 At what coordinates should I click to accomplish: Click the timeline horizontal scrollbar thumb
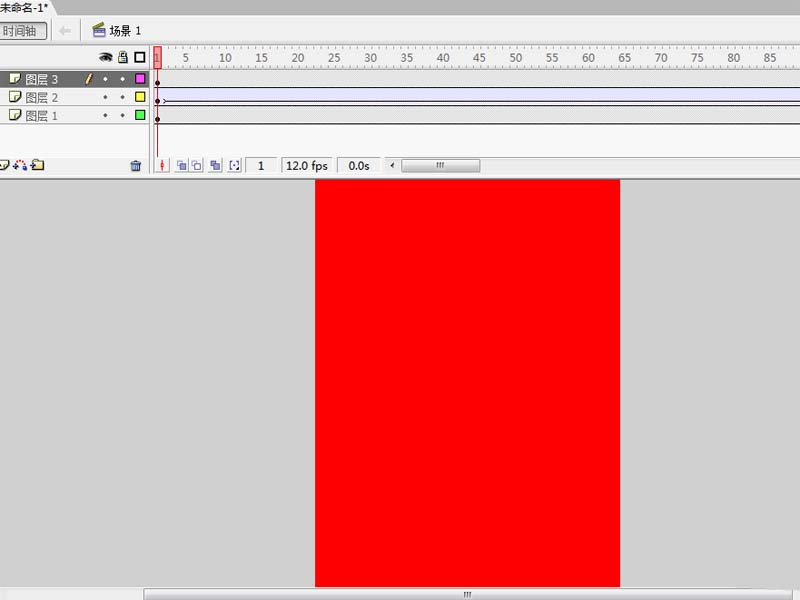(x=440, y=165)
